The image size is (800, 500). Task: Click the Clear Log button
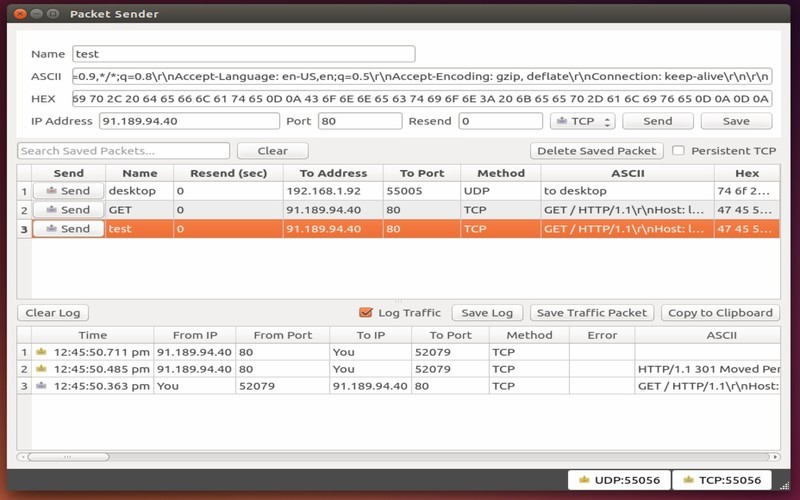pos(53,313)
